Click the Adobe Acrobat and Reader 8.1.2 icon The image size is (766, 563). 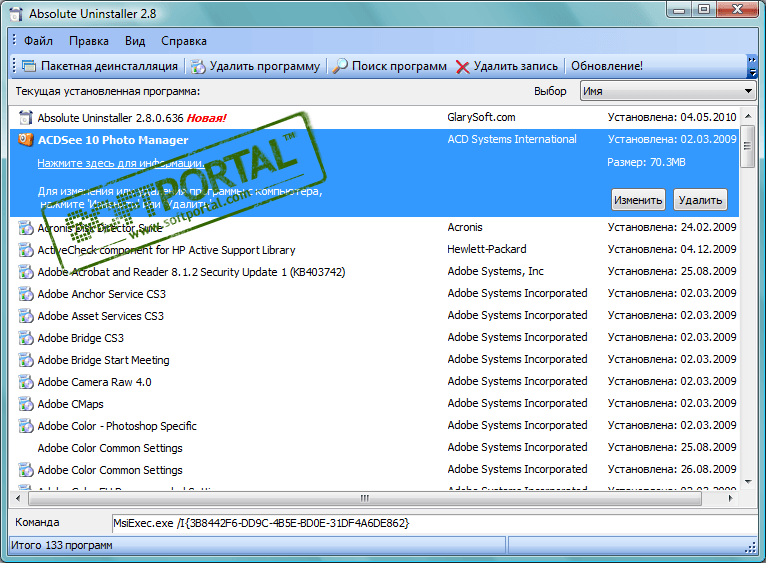pos(25,272)
